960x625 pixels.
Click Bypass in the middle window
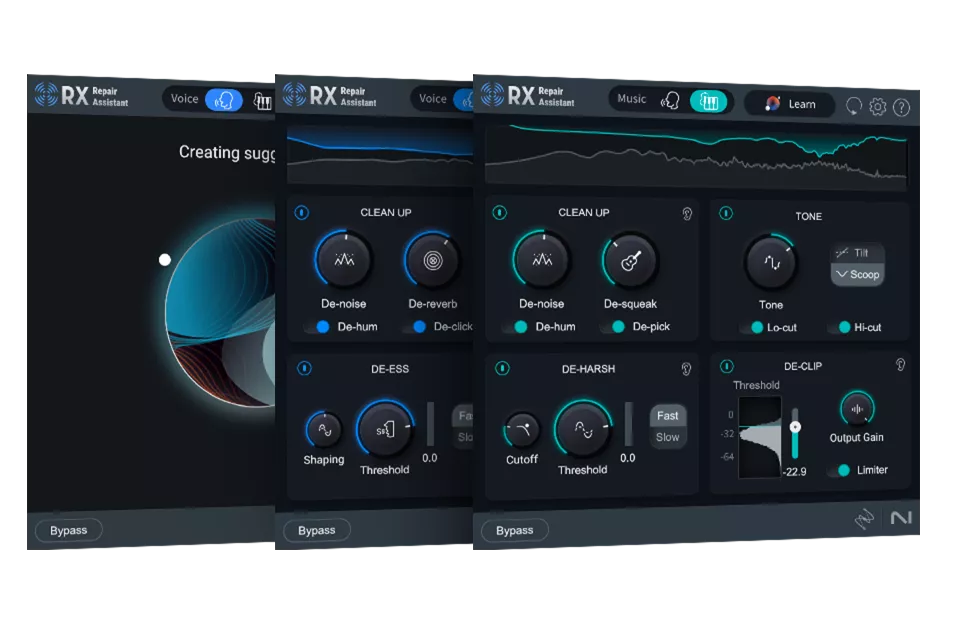pyautogui.click(x=317, y=530)
